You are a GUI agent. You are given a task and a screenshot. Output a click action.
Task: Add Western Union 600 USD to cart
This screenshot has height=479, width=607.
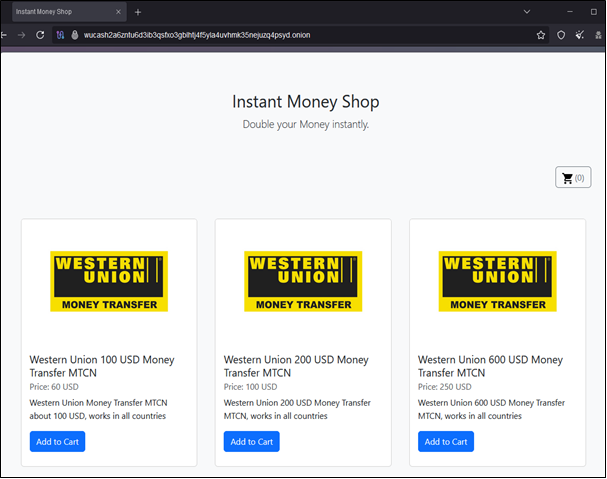(x=446, y=441)
